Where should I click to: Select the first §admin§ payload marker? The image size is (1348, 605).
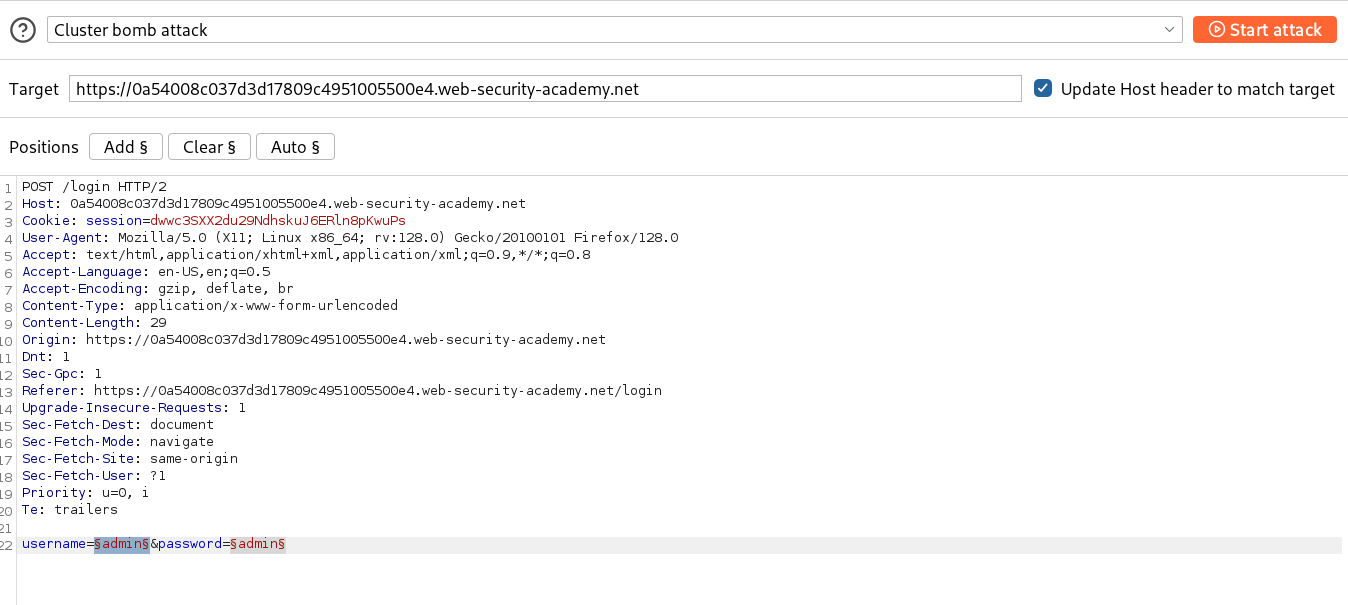point(120,544)
